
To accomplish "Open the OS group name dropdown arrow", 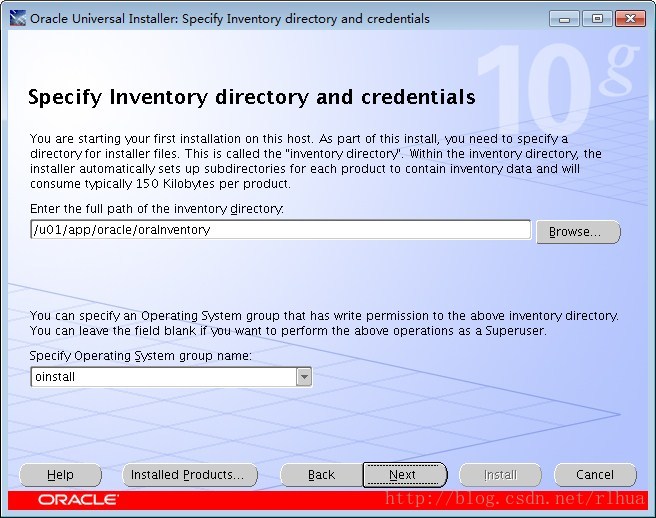I will coord(304,377).
